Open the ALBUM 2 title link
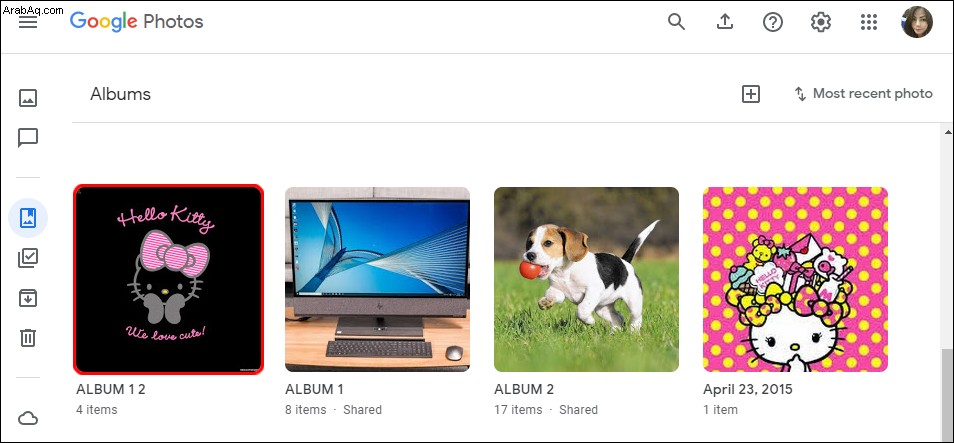This screenshot has width=954, height=443. [x=524, y=389]
